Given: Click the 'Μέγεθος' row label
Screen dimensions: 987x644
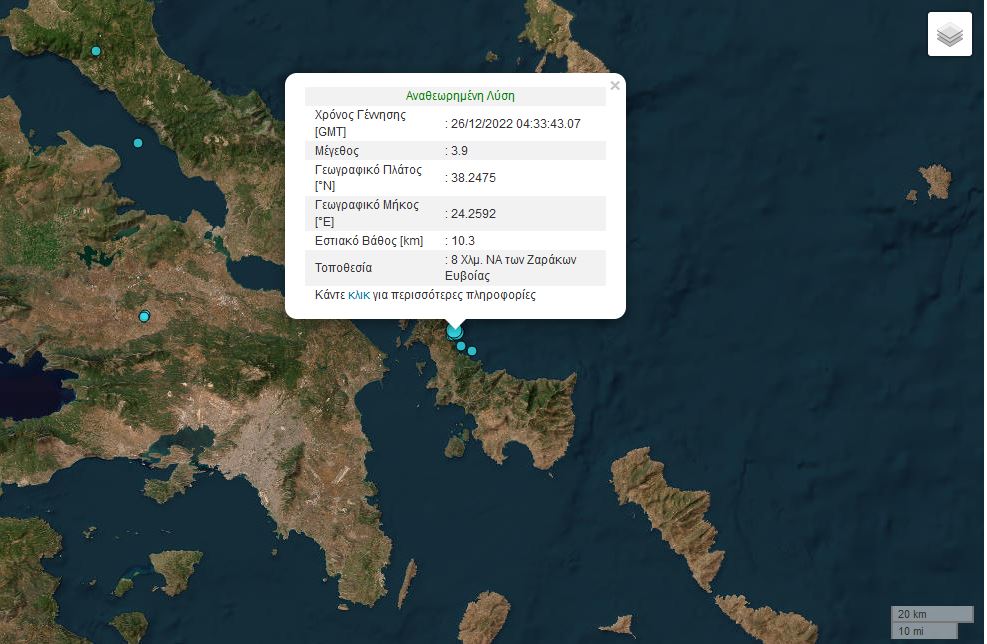Looking at the screenshot, I should tap(336, 151).
